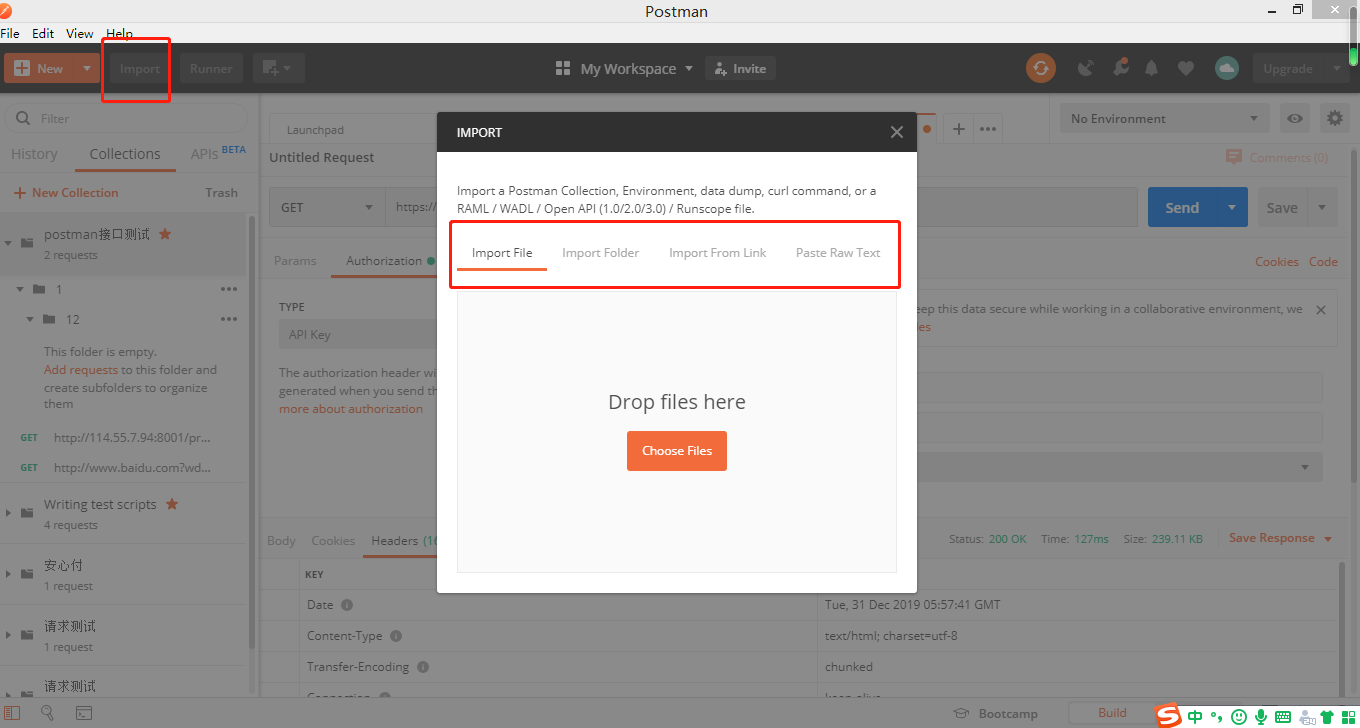1360x728 pixels.
Task: Open options for folder 12
Action: 229,319
